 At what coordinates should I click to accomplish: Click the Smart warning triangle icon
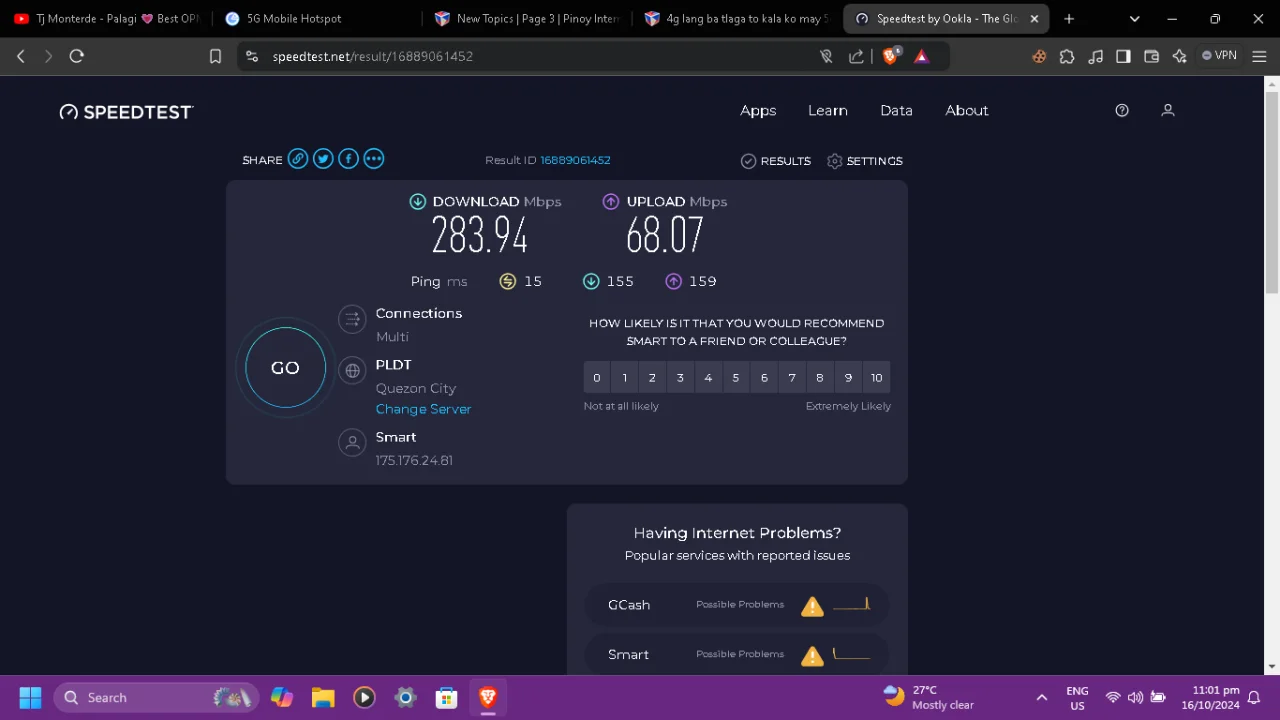(x=812, y=656)
